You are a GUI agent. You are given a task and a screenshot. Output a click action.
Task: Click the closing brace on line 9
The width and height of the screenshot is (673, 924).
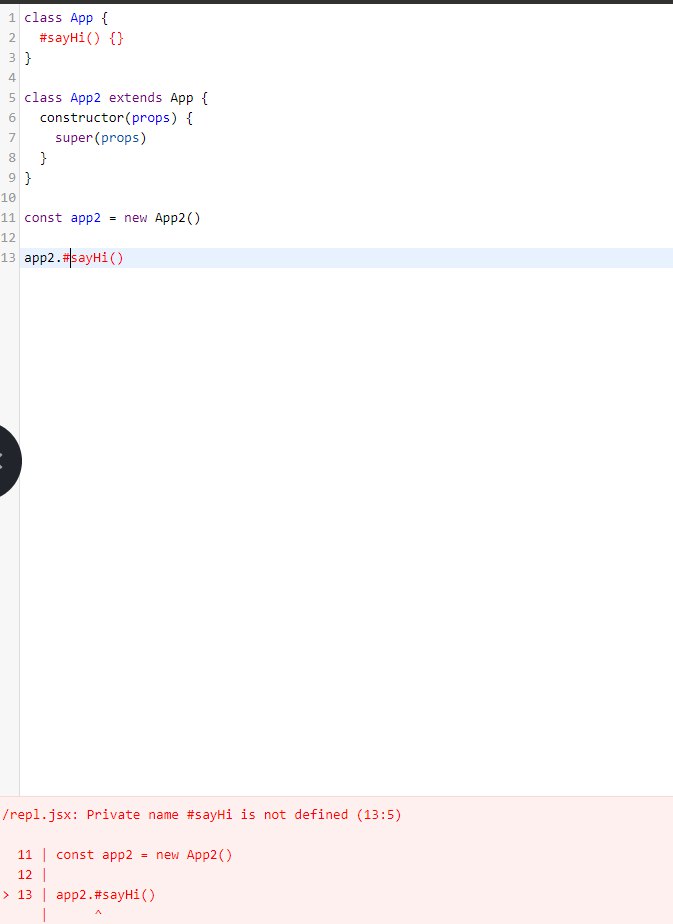click(x=28, y=178)
